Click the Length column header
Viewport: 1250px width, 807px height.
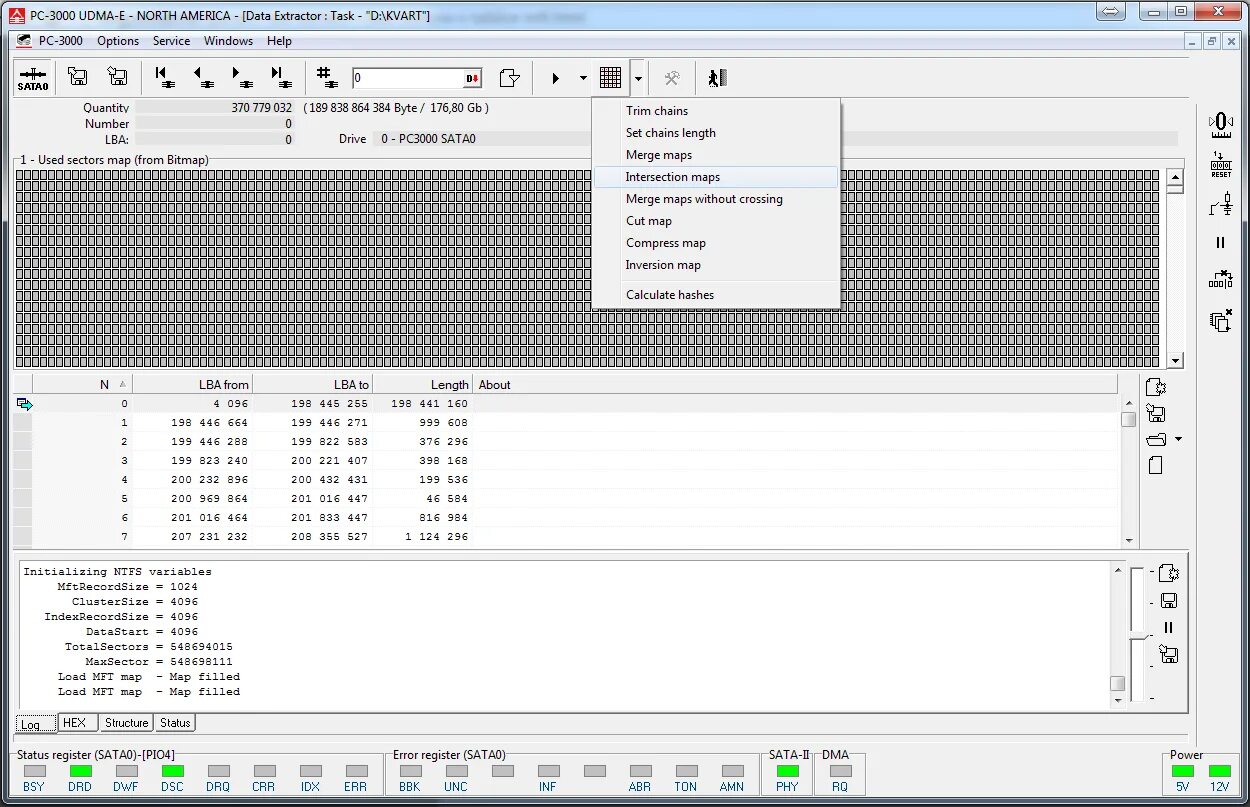click(422, 385)
